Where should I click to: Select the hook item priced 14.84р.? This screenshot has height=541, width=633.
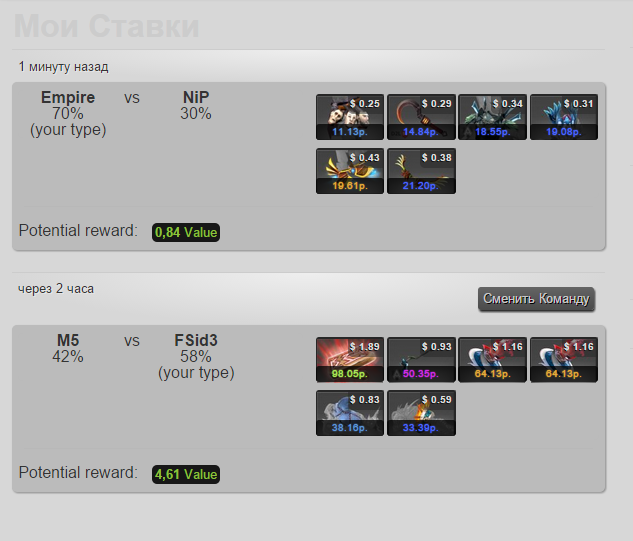pyautogui.click(x=421, y=117)
